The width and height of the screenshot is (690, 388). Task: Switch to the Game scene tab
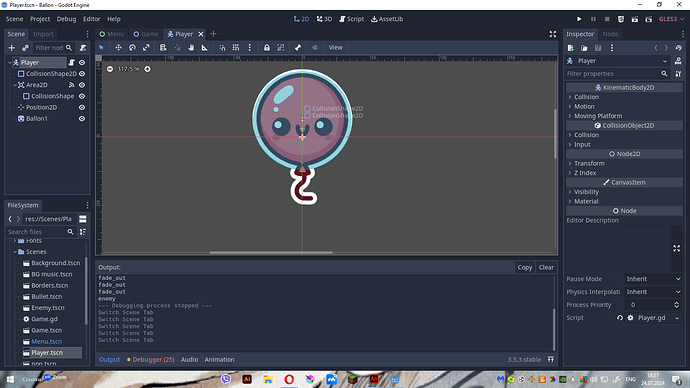pos(146,34)
